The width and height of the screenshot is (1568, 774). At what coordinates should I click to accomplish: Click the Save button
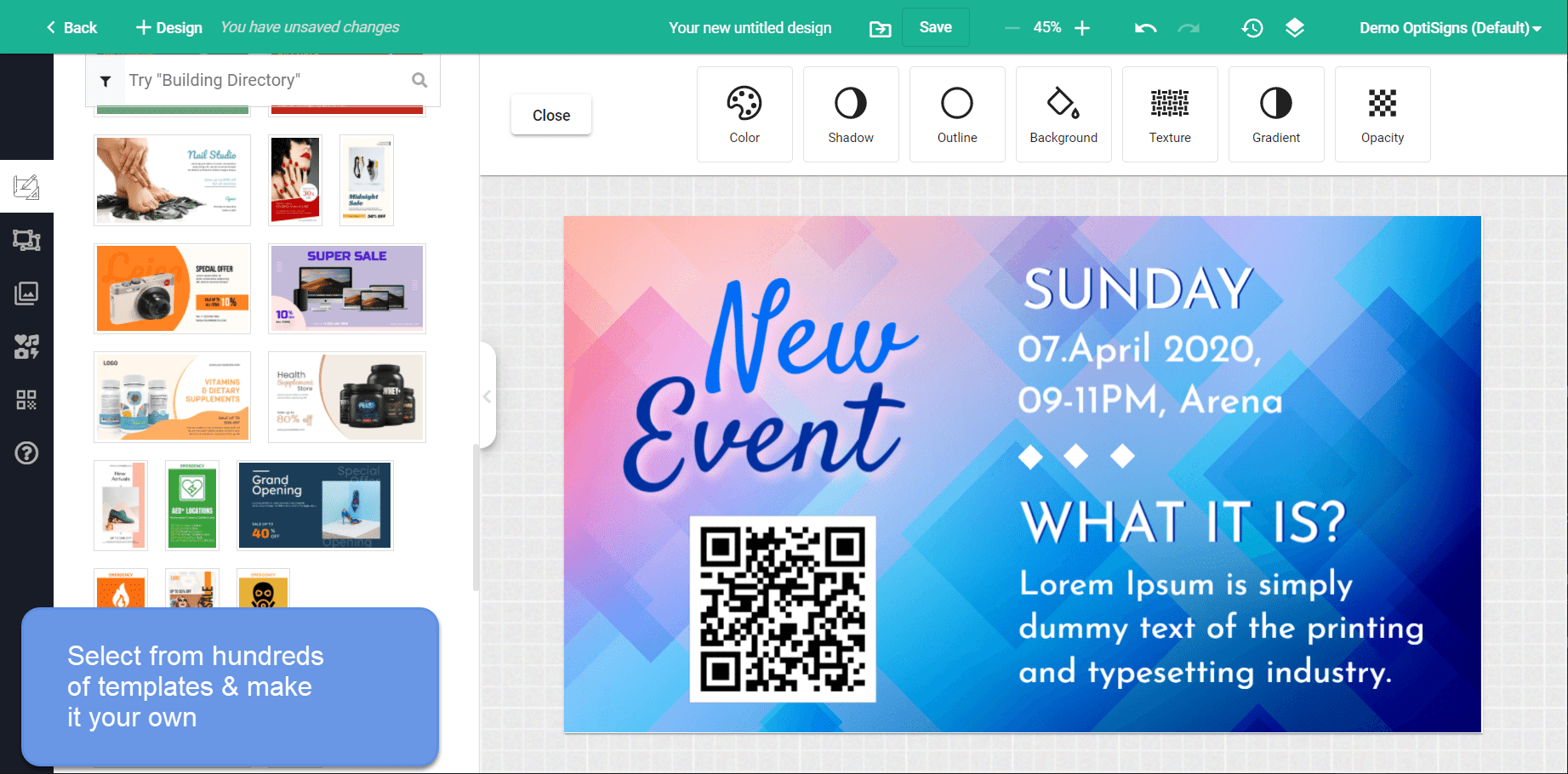click(935, 27)
